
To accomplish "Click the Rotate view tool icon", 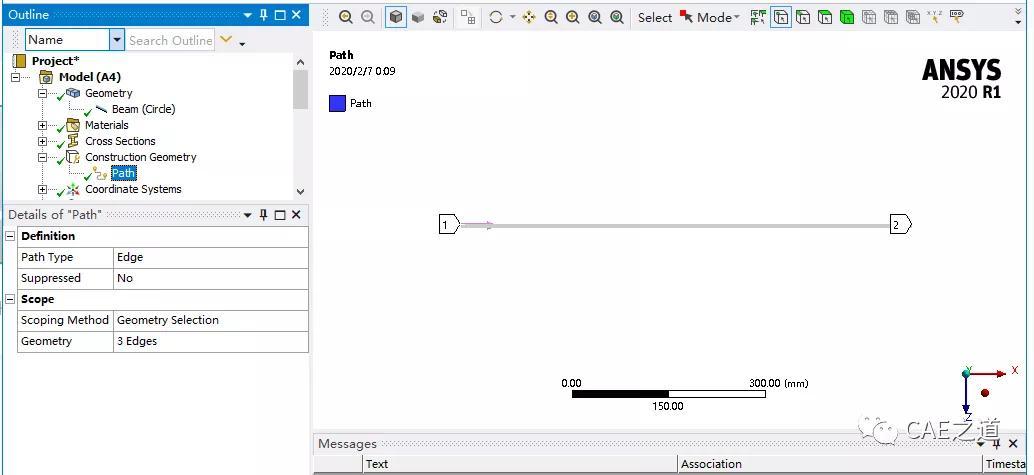I will pyautogui.click(x=496, y=18).
